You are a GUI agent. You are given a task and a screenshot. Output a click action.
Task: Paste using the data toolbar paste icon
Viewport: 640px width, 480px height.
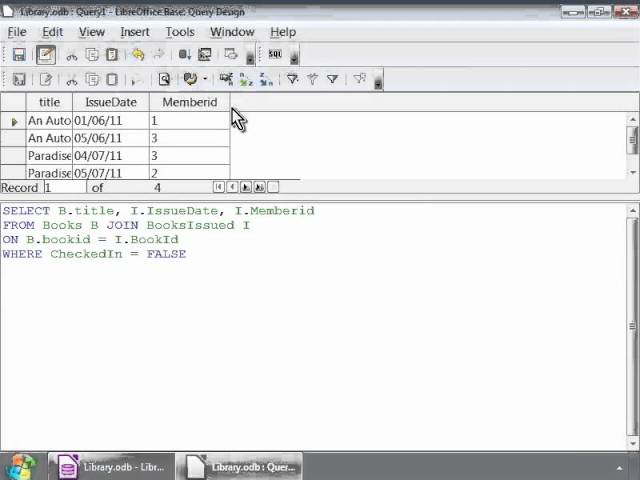(112, 79)
